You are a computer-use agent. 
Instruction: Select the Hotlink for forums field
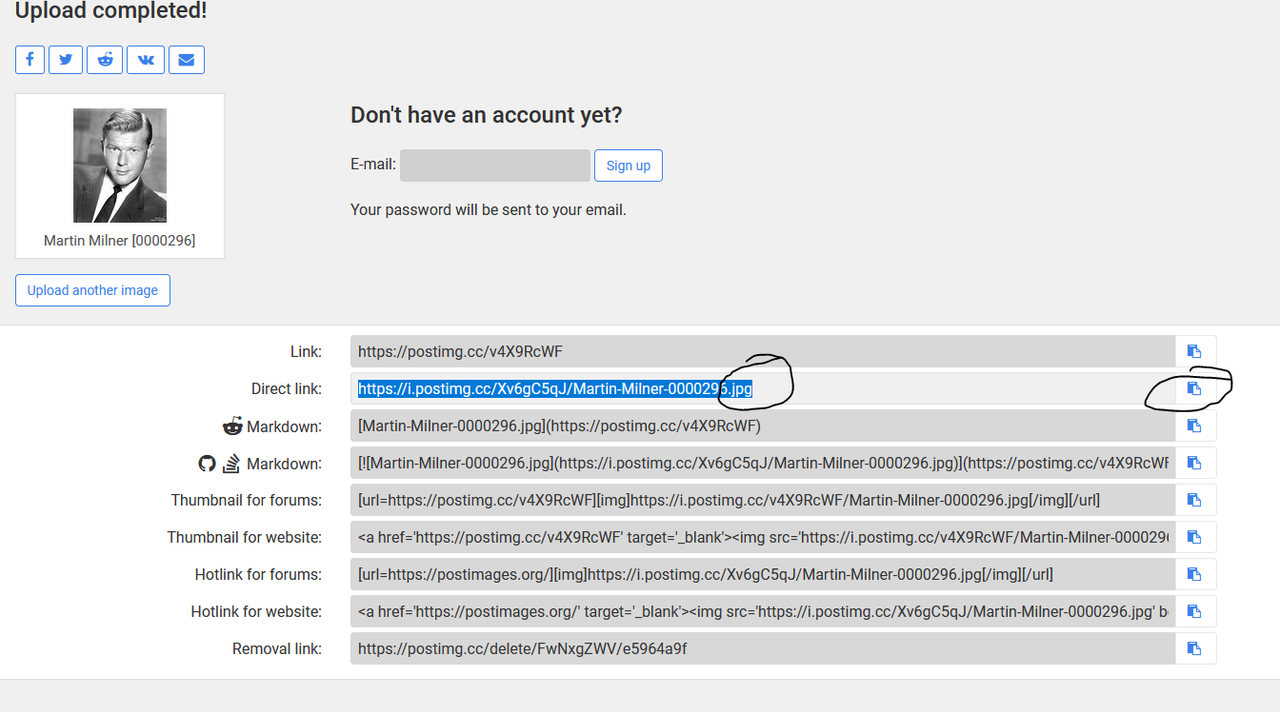[x=763, y=574]
